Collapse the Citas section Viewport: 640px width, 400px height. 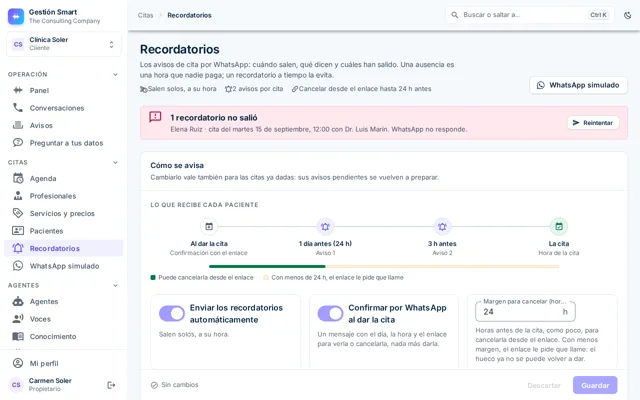[x=116, y=162]
